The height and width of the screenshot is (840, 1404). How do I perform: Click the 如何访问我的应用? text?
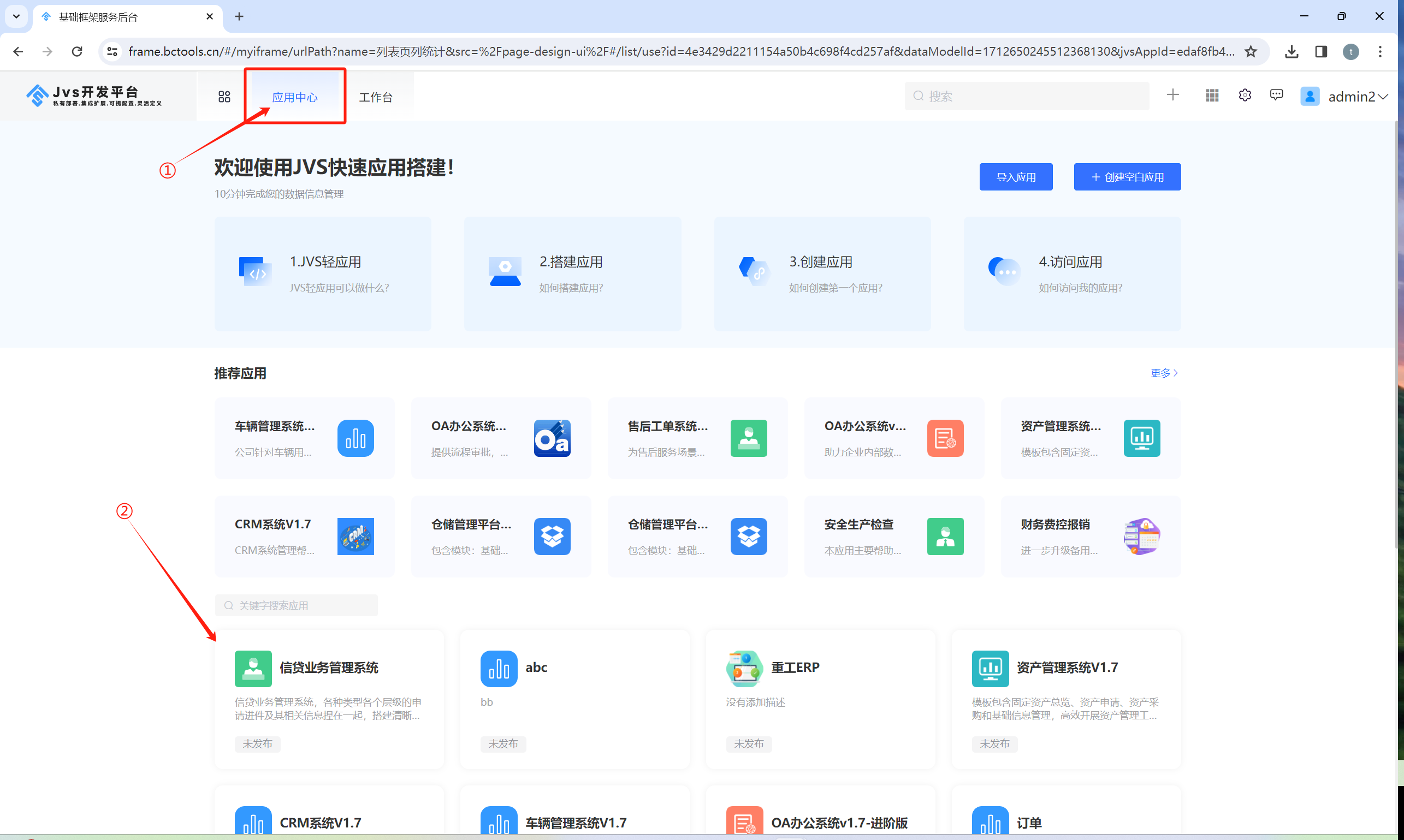point(1080,288)
